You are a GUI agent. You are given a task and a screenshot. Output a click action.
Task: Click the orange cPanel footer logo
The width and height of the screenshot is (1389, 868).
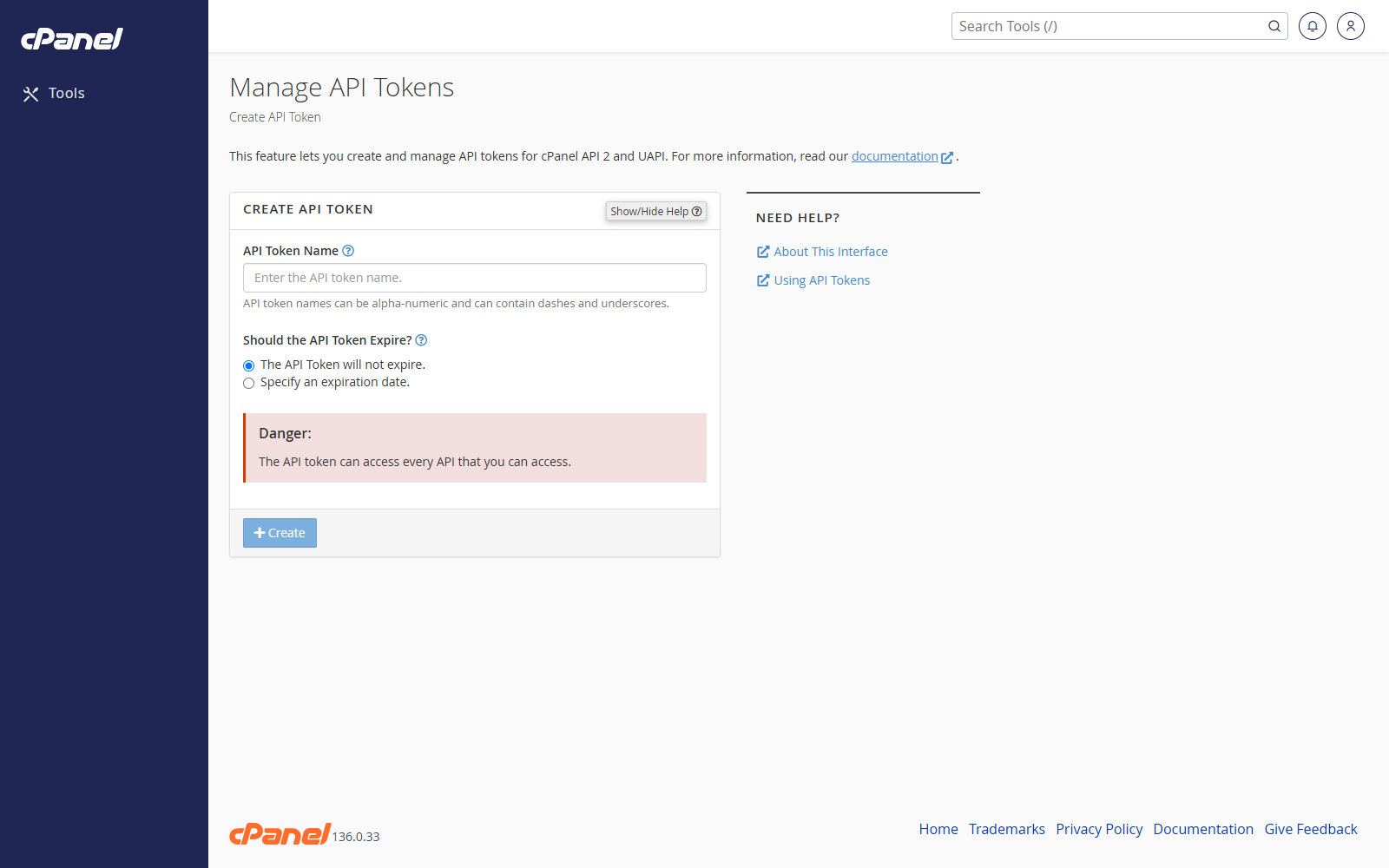(280, 834)
